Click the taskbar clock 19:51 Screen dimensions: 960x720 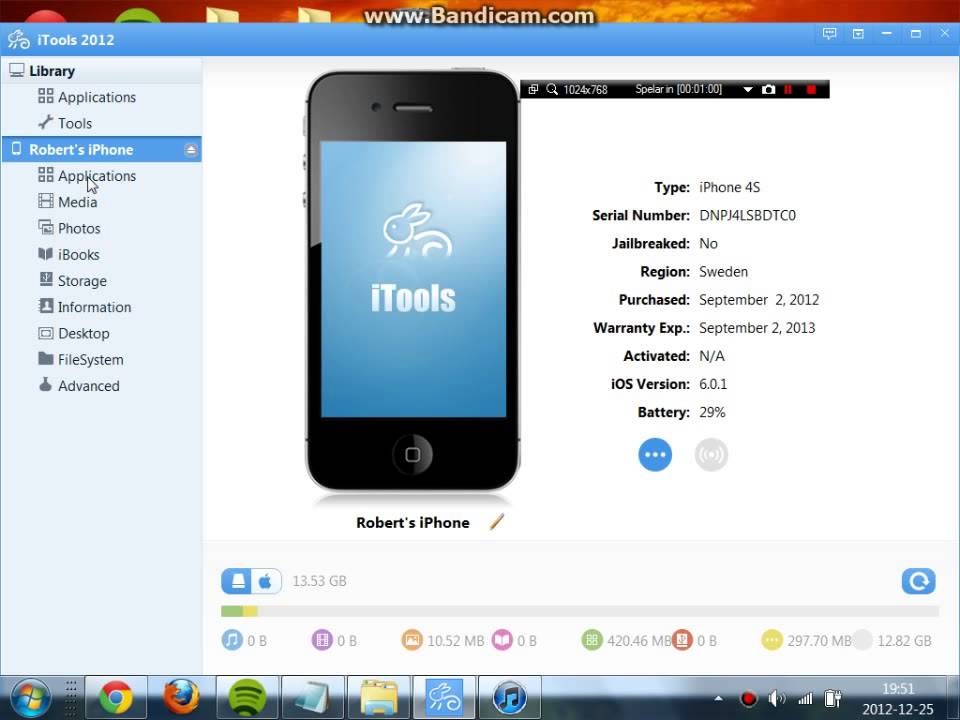tap(898, 689)
